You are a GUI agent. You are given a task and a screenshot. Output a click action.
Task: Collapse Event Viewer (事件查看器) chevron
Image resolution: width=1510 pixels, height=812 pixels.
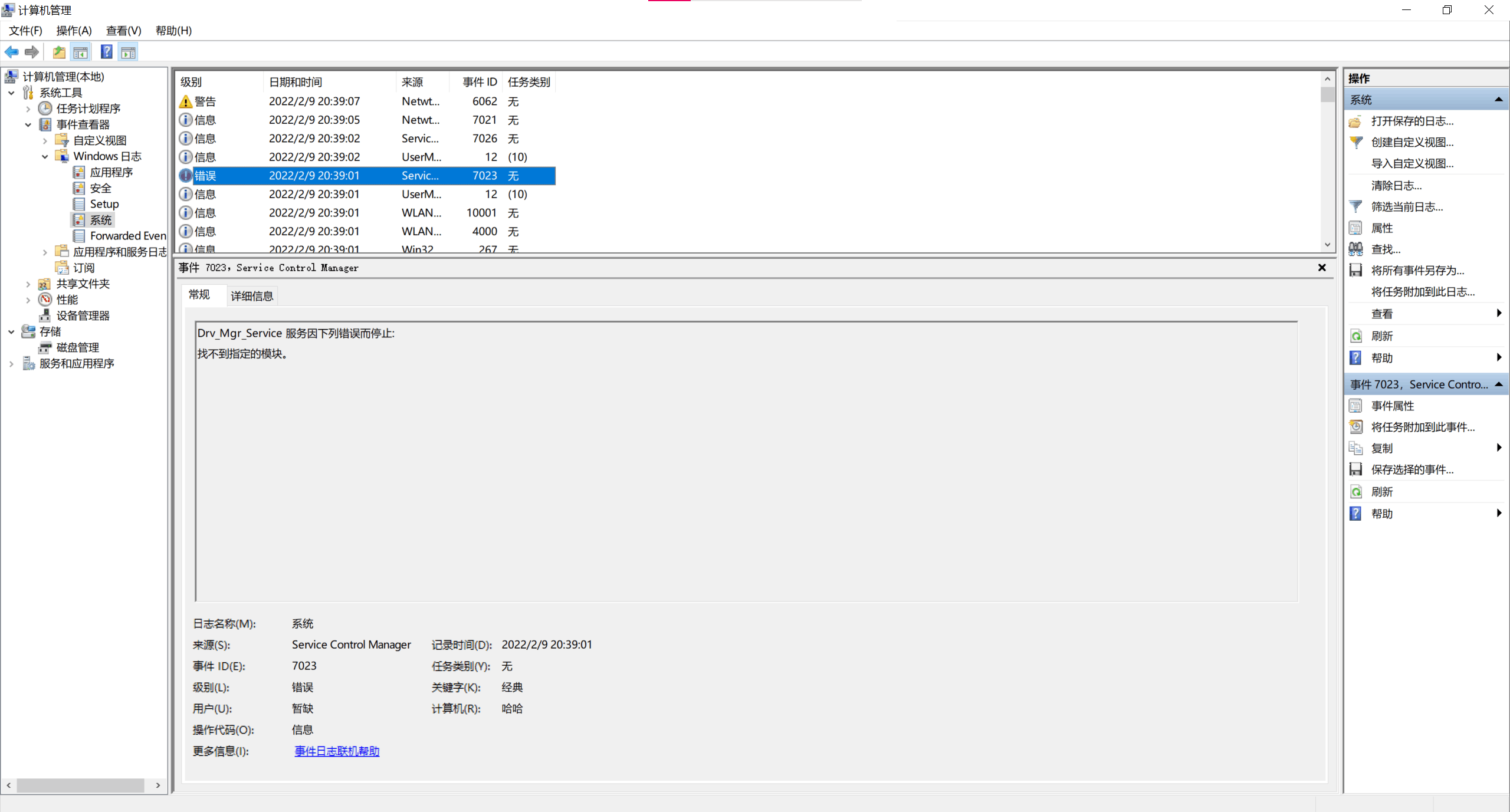tap(28, 124)
